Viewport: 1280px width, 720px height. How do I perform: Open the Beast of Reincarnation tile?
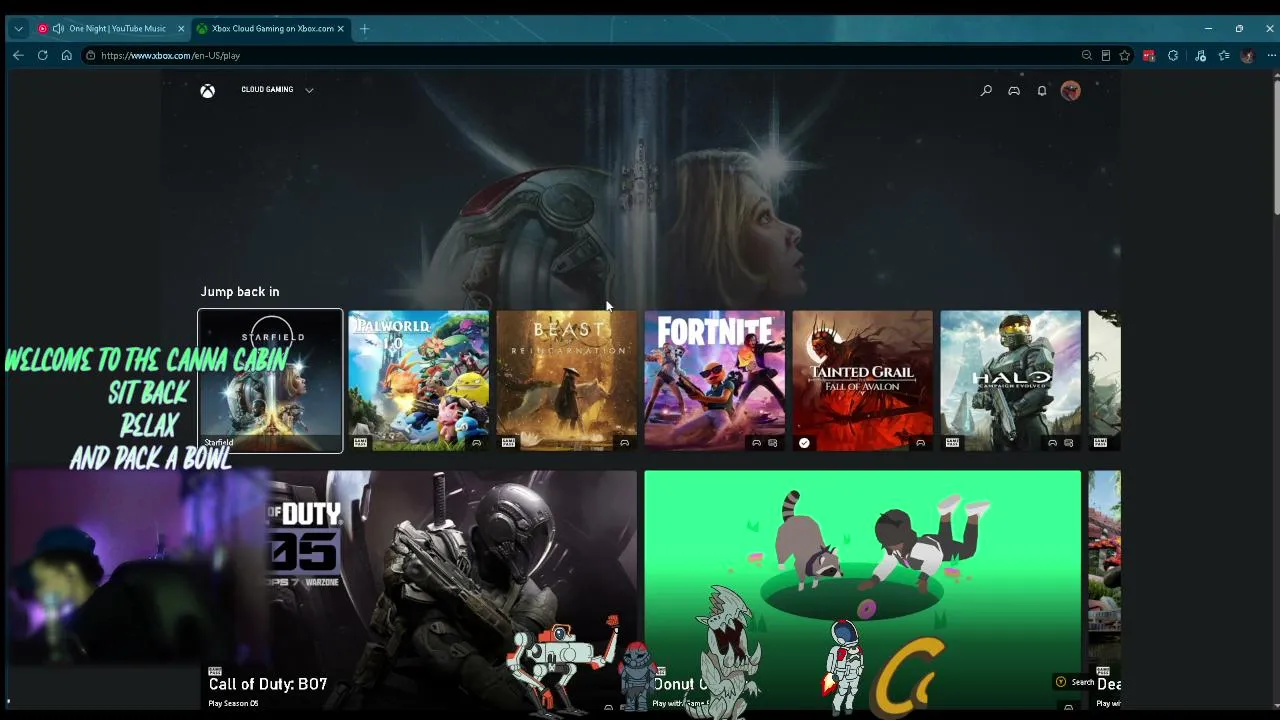(x=566, y=381)
